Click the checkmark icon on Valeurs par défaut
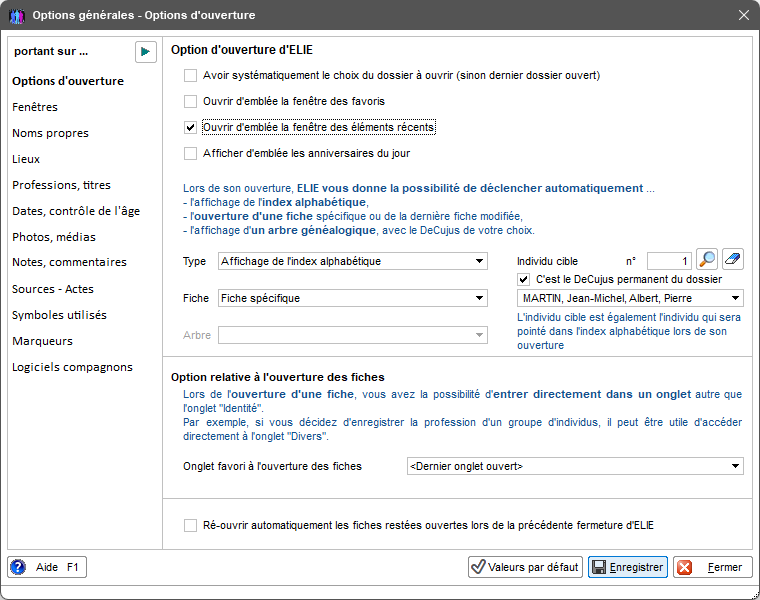The height and width of the screenshot is (600, 760). 478,567
